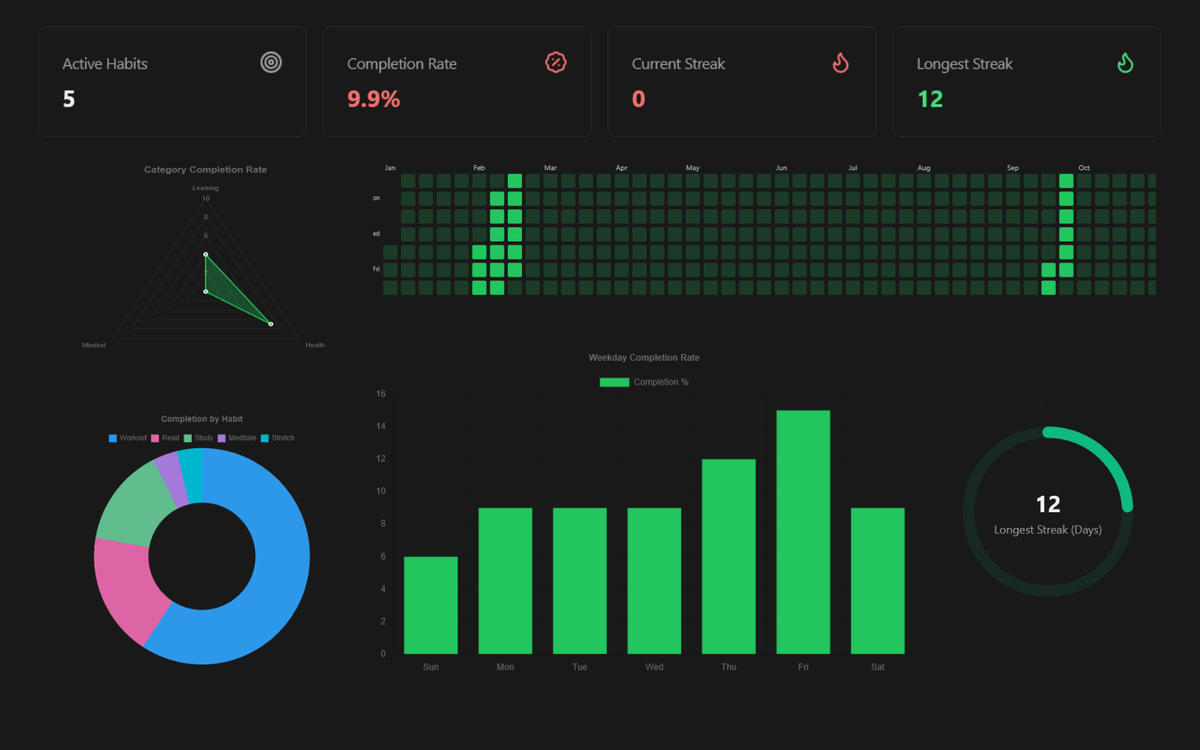Click the Mindset axis label on radar
The height and width of the screenshot is (750, 1200).
[x=94, y=345]
